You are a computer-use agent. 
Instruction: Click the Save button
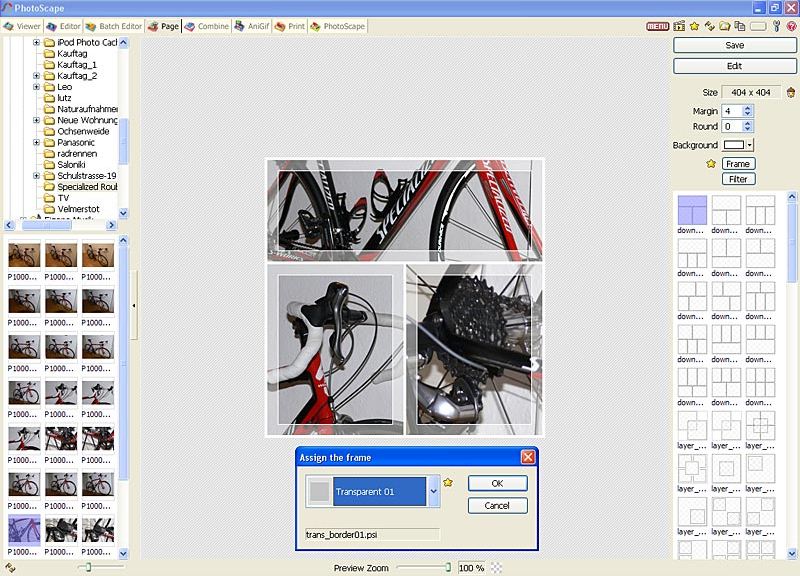coord(735,45)
